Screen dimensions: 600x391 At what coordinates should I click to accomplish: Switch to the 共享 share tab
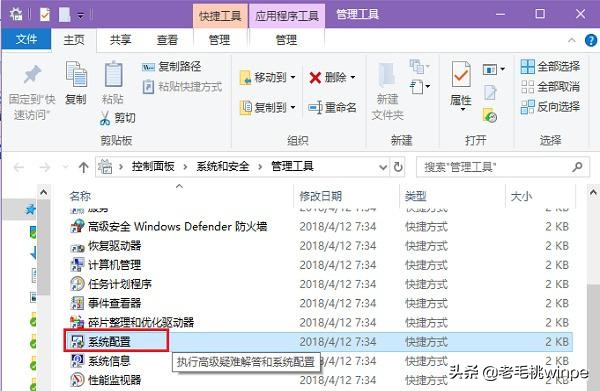pos(120,39)
